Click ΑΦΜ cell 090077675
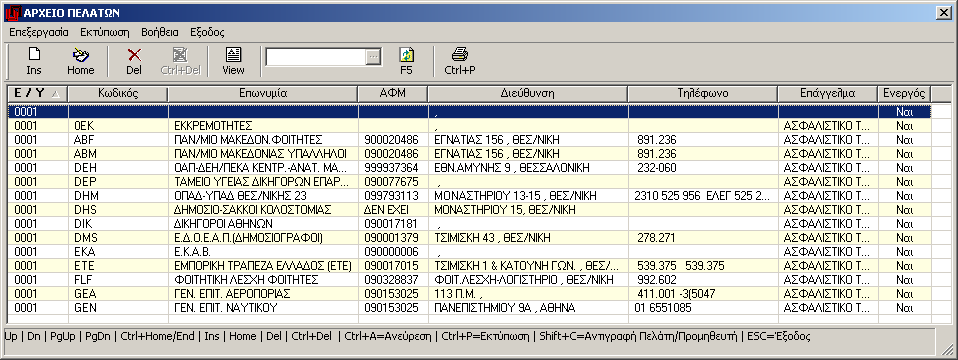The image size is (958, 360). tap(393, 182)
